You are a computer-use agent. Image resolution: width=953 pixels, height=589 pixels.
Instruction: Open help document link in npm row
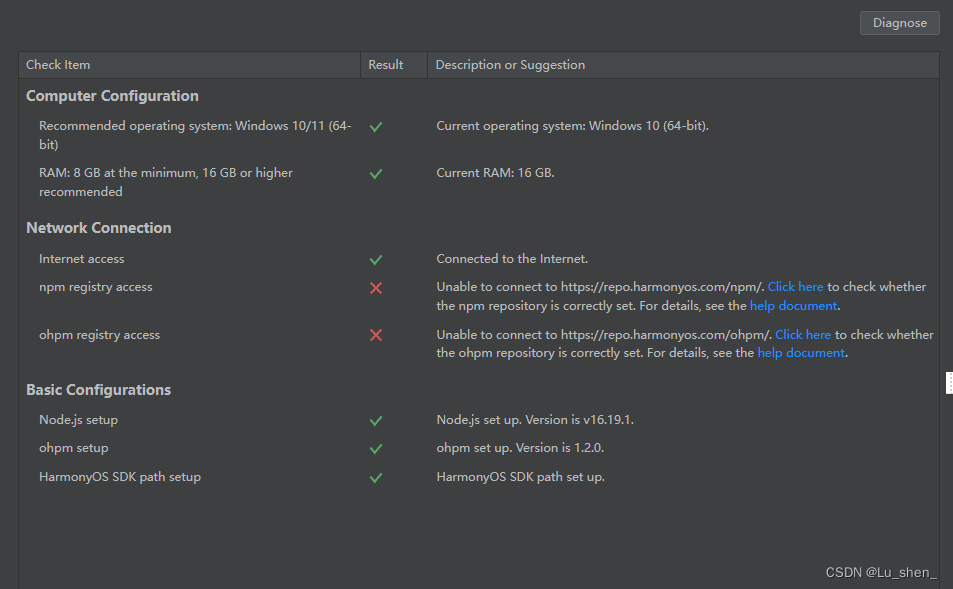point(793,306)
